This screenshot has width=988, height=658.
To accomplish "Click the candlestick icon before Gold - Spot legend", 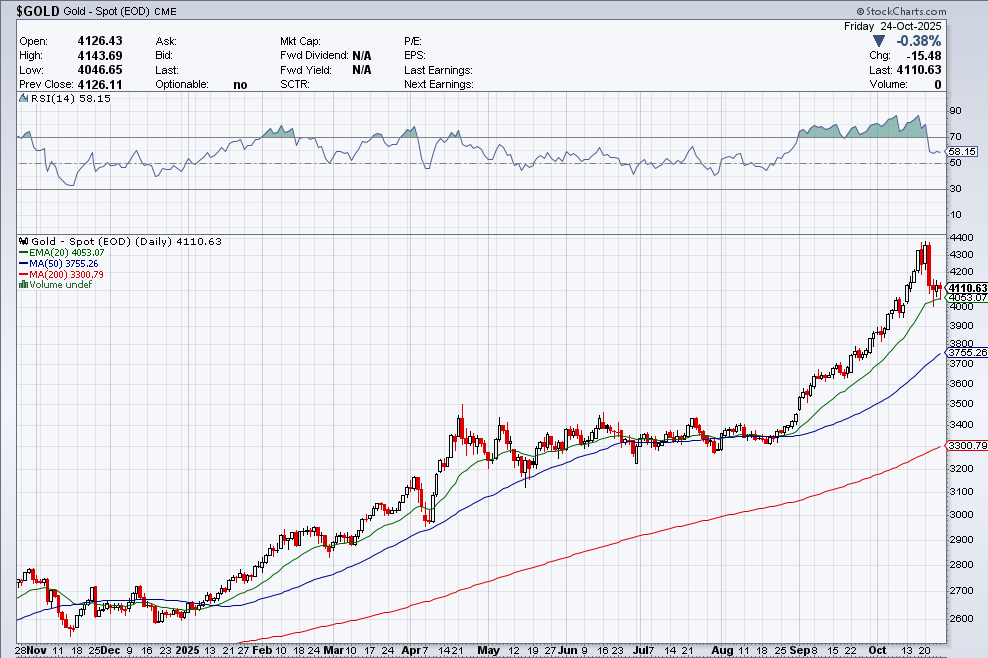I will point(23,241).
